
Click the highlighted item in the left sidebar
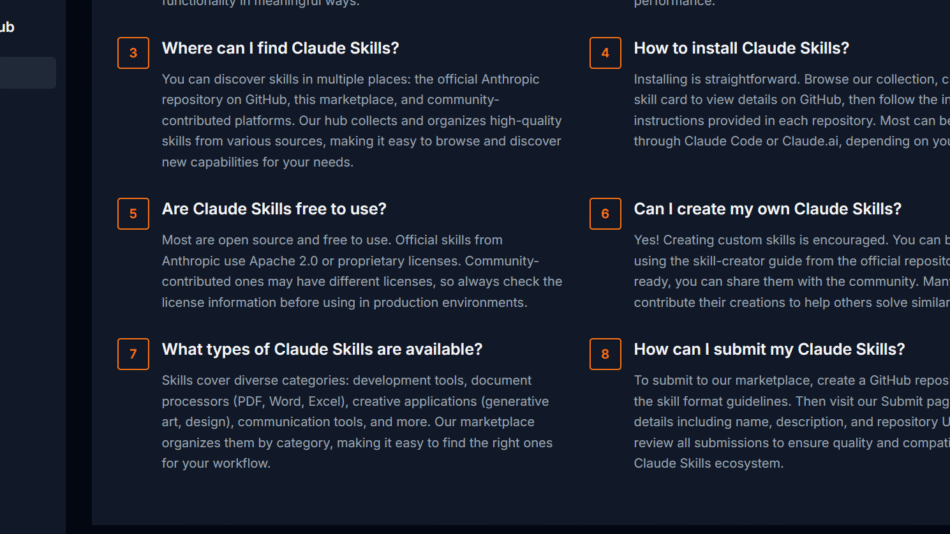coord(27,73)
